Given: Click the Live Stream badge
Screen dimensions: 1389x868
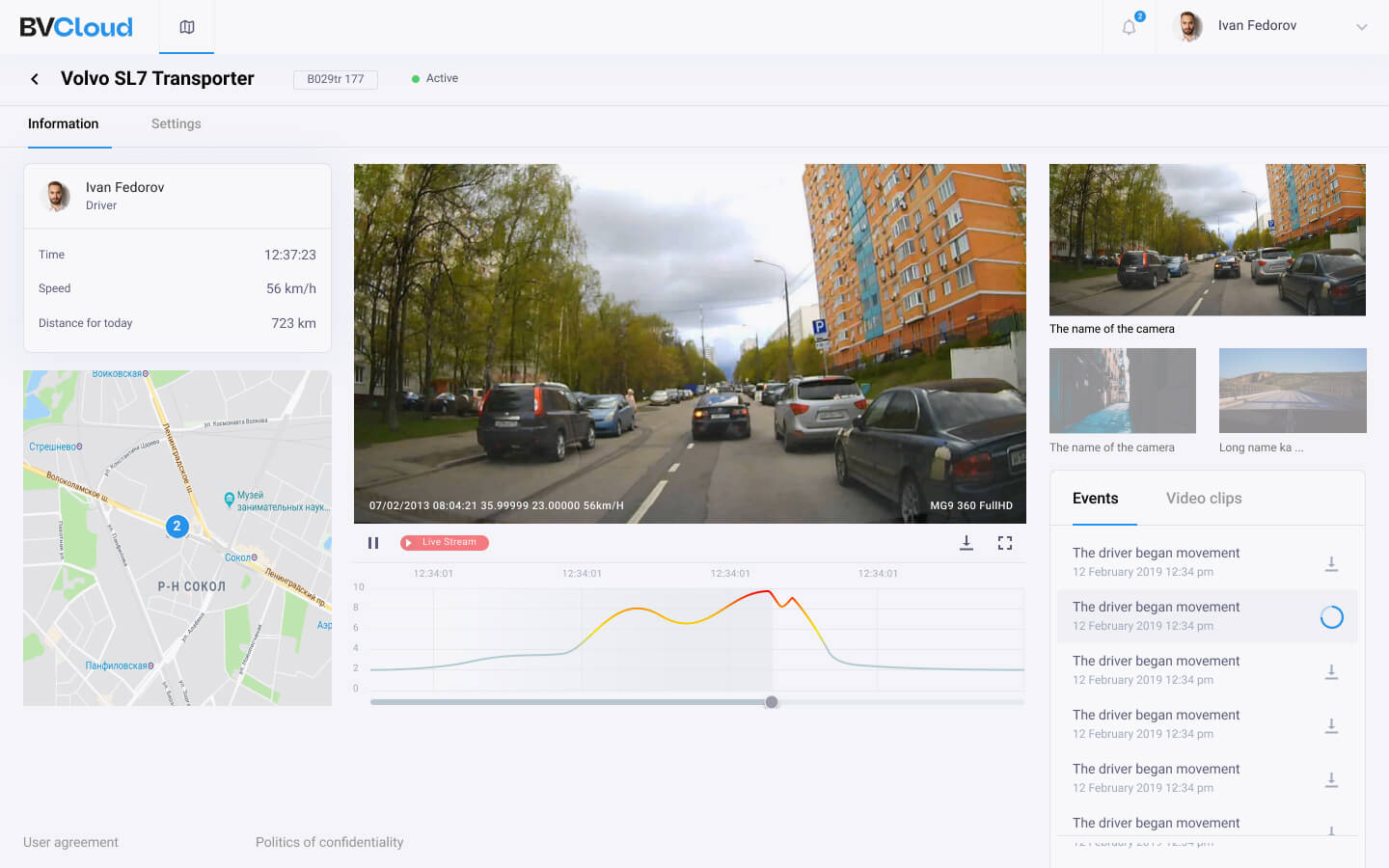Looking at the screenshot, I should (x=445, y=543).
